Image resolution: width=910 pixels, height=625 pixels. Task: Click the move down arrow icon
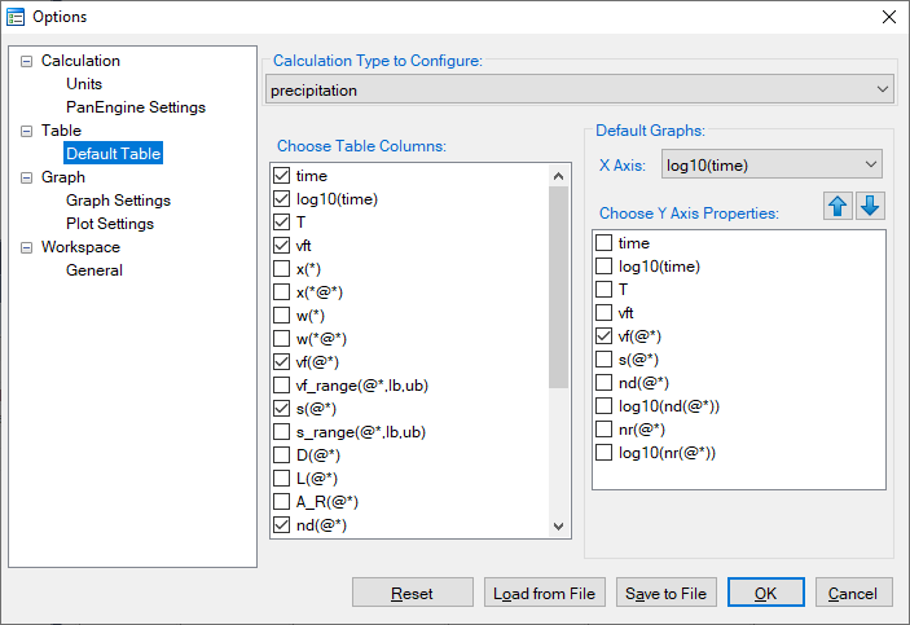[x=870, y=206]
